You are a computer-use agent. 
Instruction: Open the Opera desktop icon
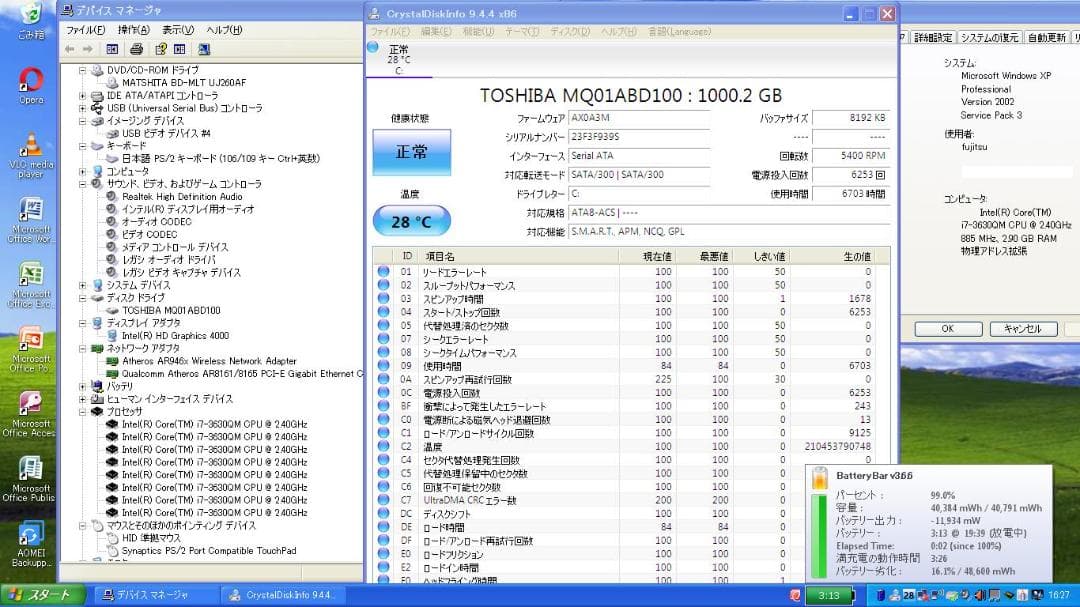[30, 85]
